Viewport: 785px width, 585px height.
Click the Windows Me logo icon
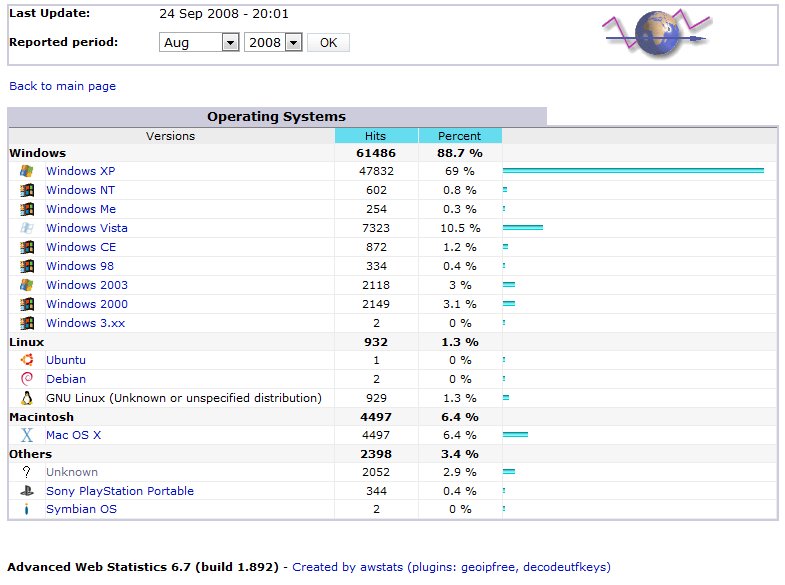pos(27,209)
